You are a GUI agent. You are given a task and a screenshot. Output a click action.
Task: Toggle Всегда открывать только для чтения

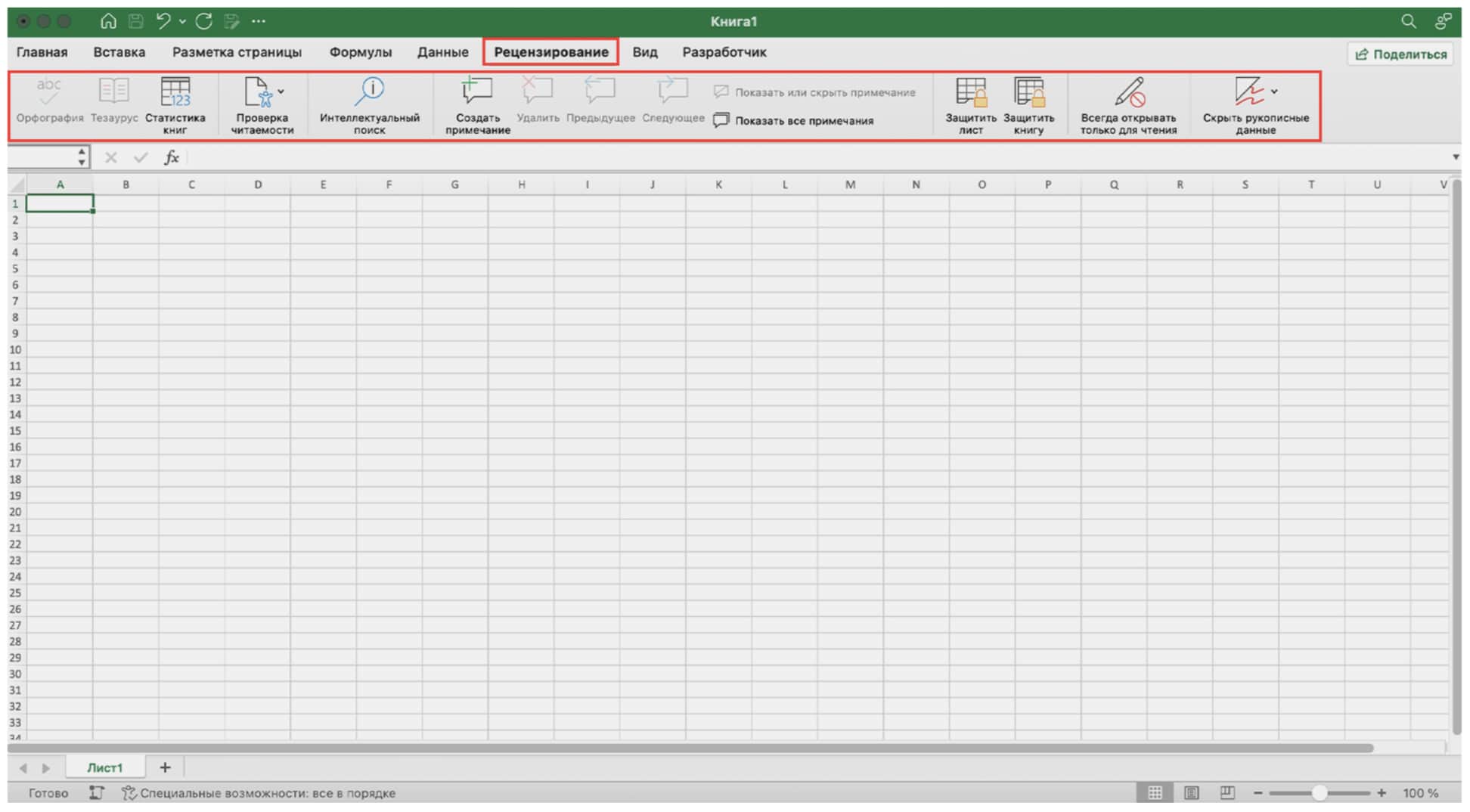tap(1128, 93)
